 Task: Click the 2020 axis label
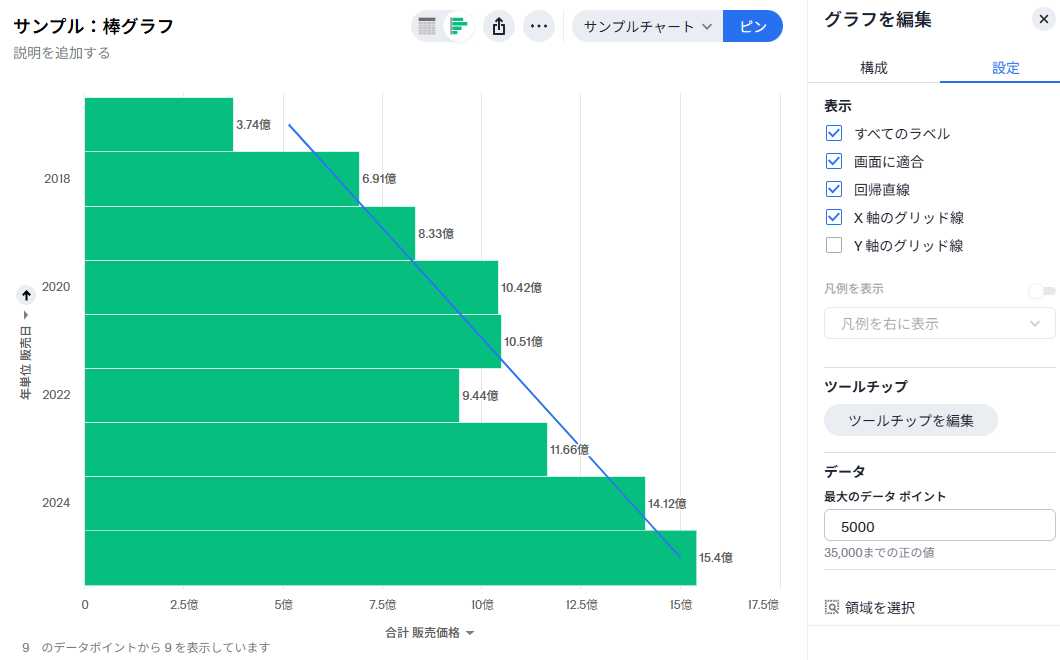(x=56, y=287)
